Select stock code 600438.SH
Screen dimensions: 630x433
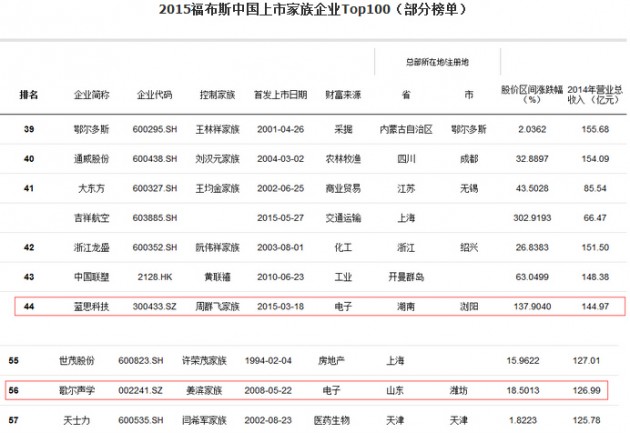tap(155, 159)
